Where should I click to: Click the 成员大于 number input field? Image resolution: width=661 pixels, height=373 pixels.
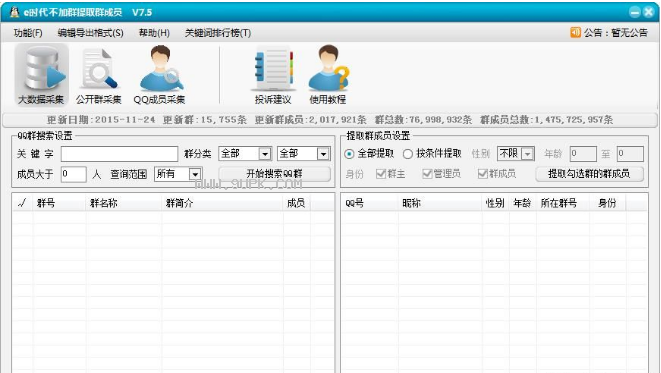74,174
